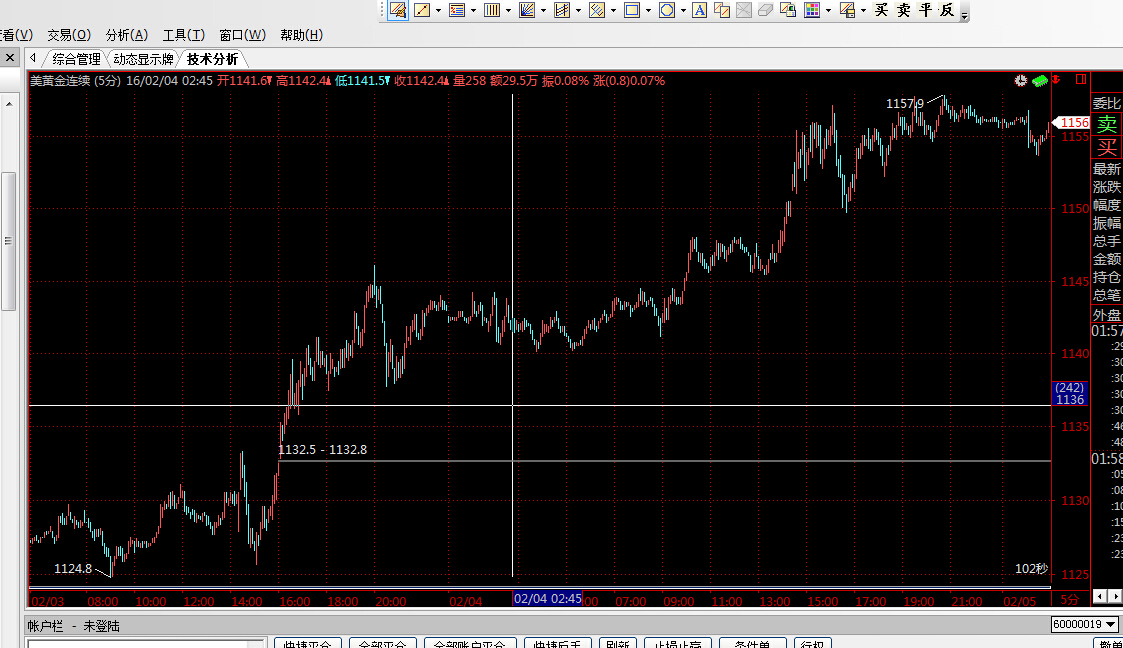Click the left vertical scrollbar thumb
1123x648 pixels.
tap(8, 241)
